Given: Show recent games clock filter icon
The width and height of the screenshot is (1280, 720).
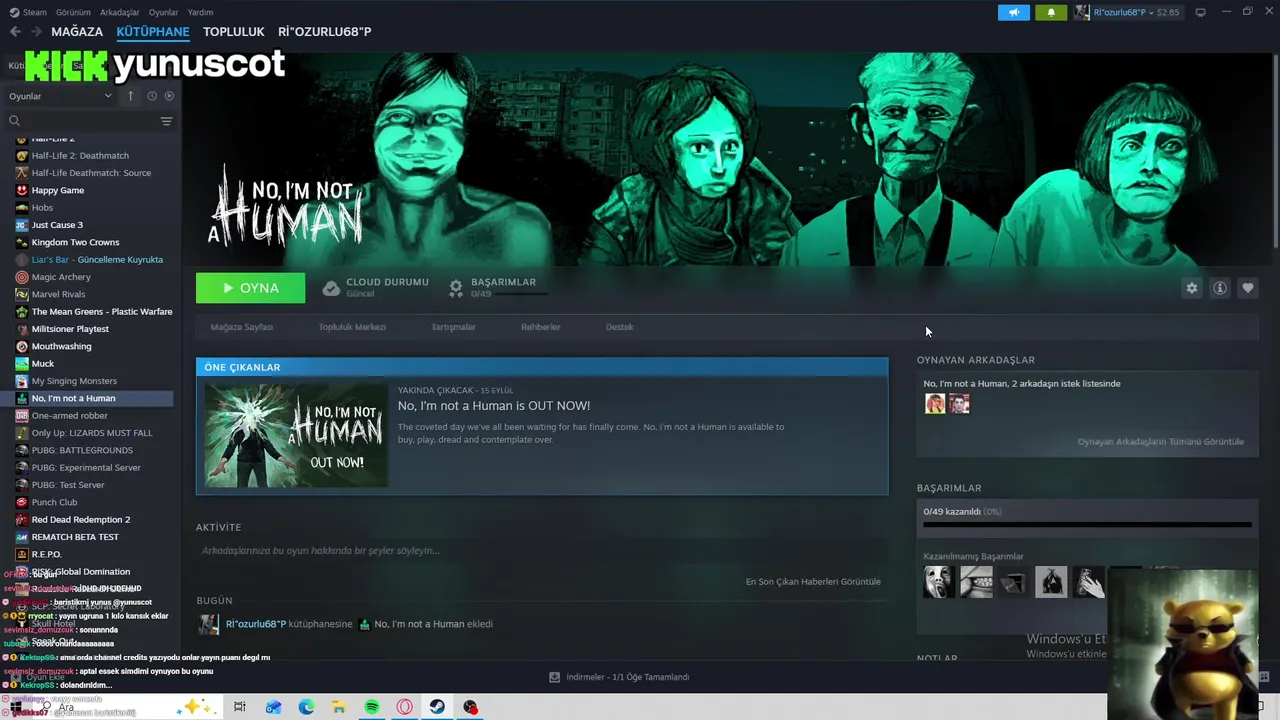Looking at the screenshot, I should 152,96.
